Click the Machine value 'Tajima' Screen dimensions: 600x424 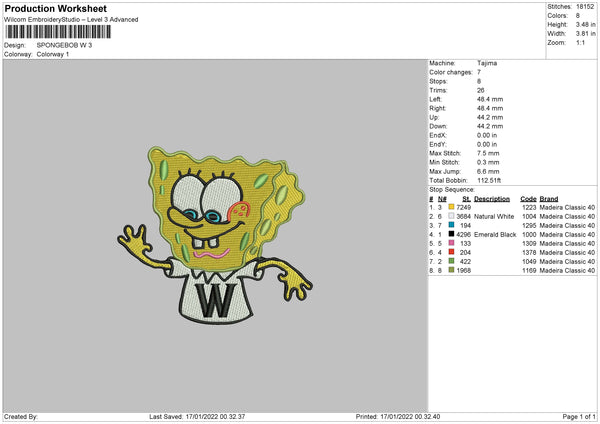click(x=487, y=63)
